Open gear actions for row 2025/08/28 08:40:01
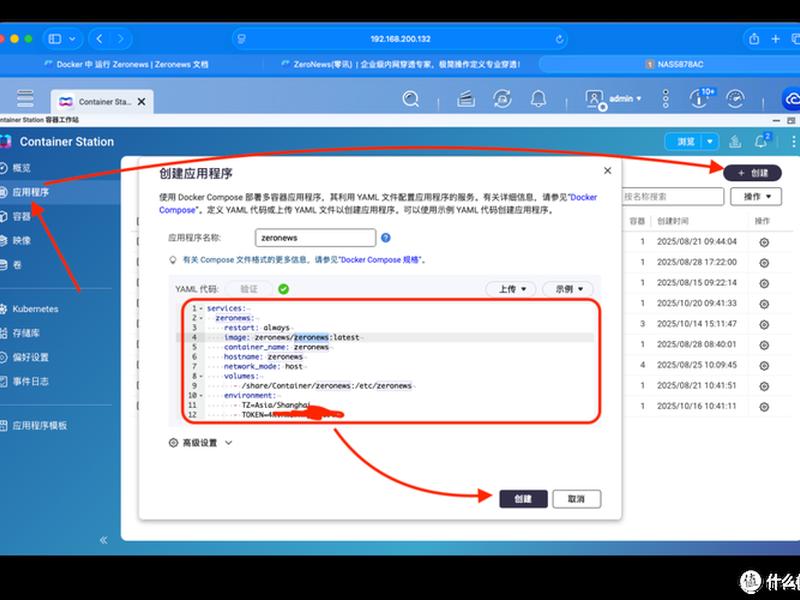Image resolution: width=800 pixels, height=600 pixels. click(764, 345)
